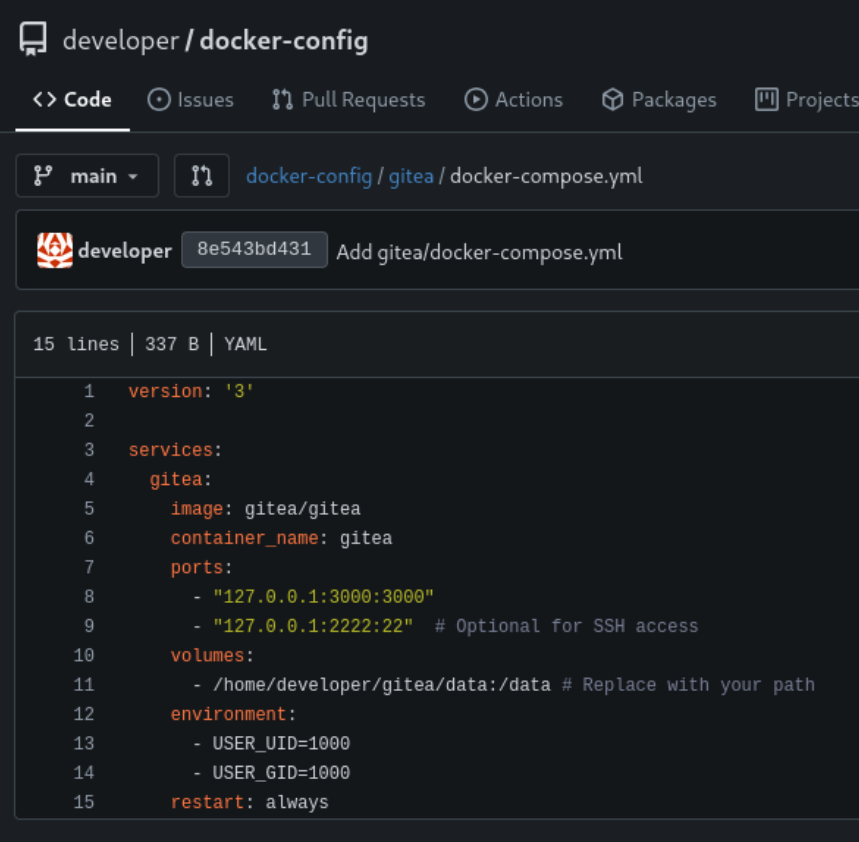Open the developer commit author link
Screen dimensions: 859x842
click(125, 251)
